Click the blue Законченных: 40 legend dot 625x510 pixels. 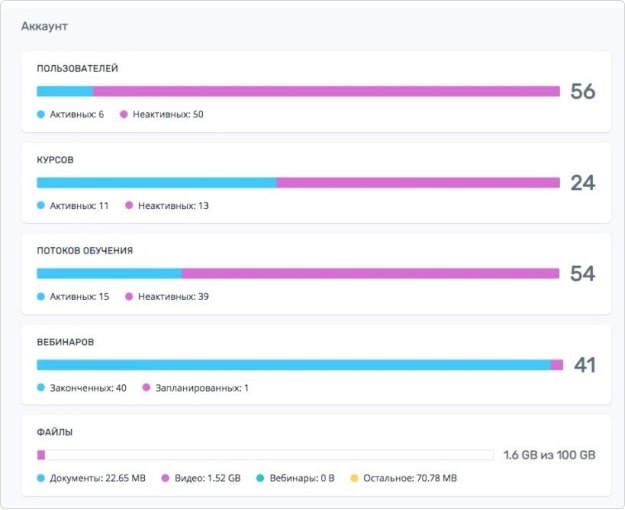coord(41,388)
